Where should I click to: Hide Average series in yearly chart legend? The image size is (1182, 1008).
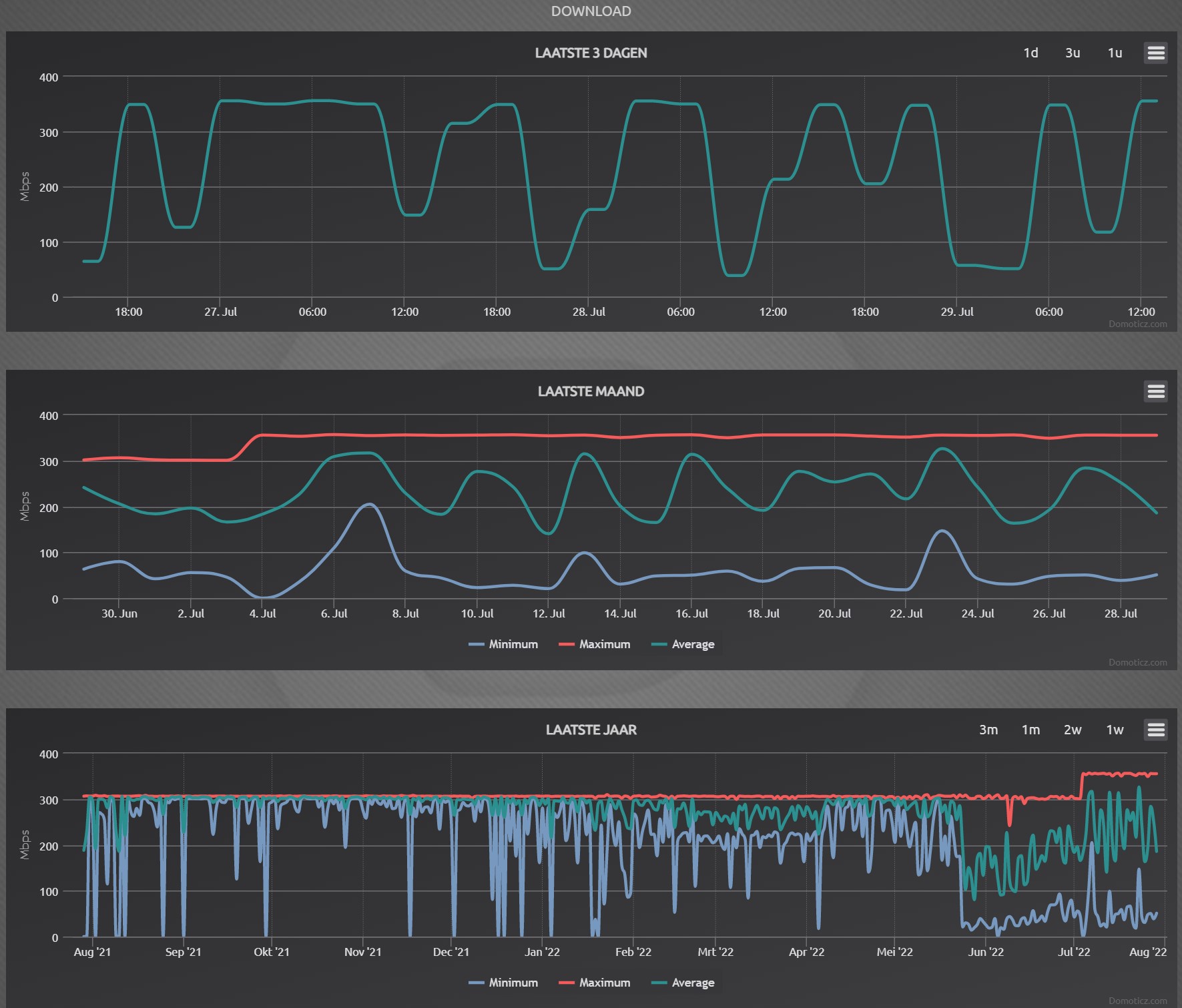683,983
